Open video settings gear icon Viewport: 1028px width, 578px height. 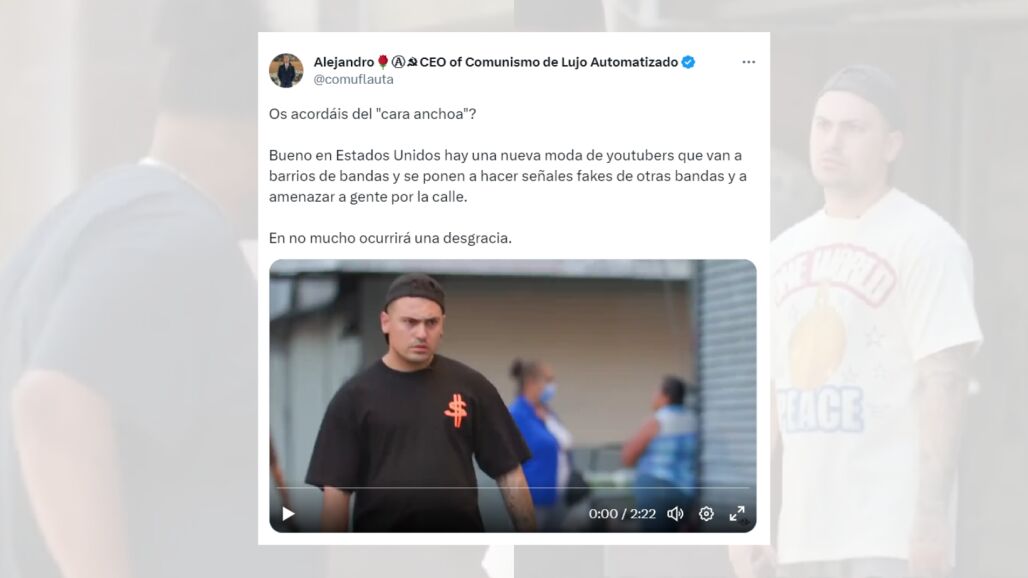[706, 514]
